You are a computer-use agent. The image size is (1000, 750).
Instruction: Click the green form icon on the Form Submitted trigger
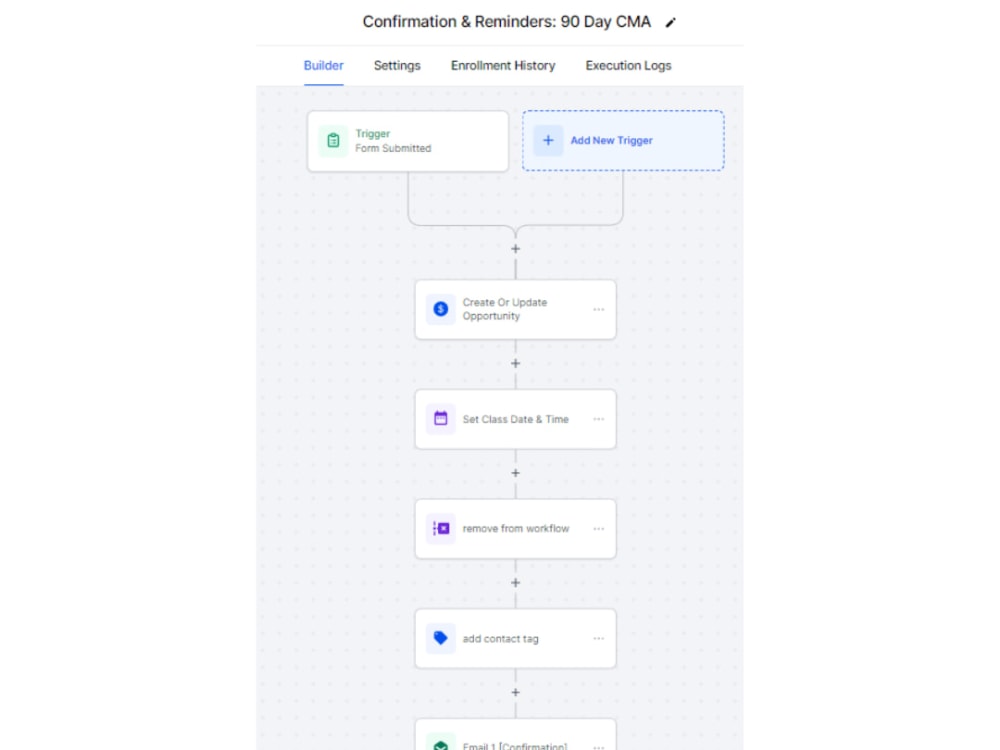pyautogui.click(x=334, y=140)
